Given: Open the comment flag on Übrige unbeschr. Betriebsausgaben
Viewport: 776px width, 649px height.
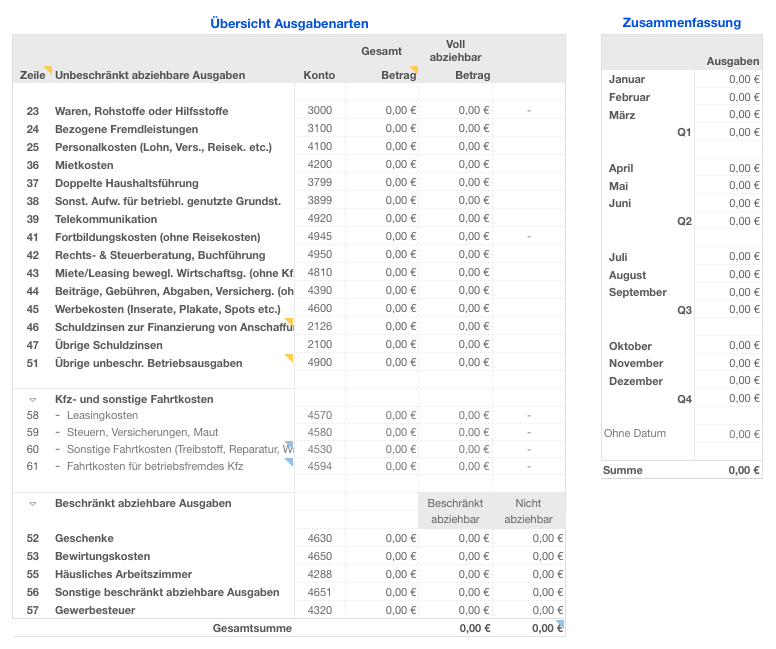Looking at the screenshot, I should coord(289,358).
